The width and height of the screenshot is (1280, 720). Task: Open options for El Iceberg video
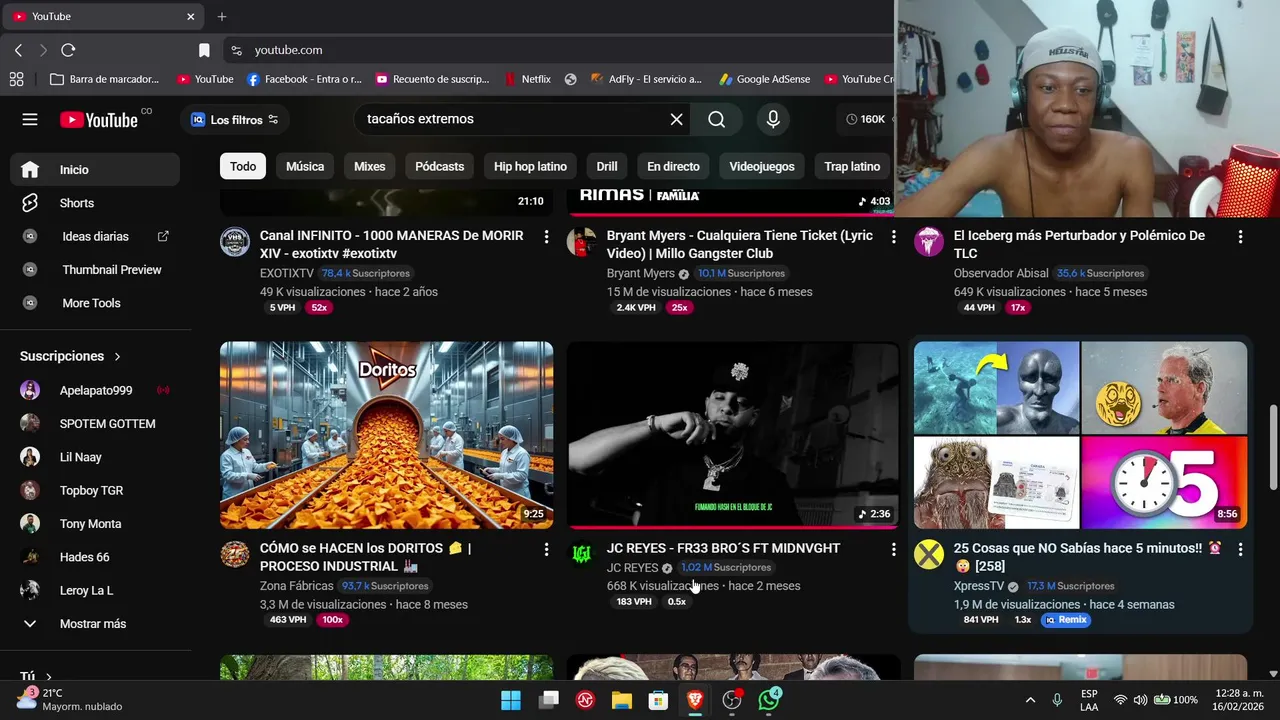pos(1240,237)
